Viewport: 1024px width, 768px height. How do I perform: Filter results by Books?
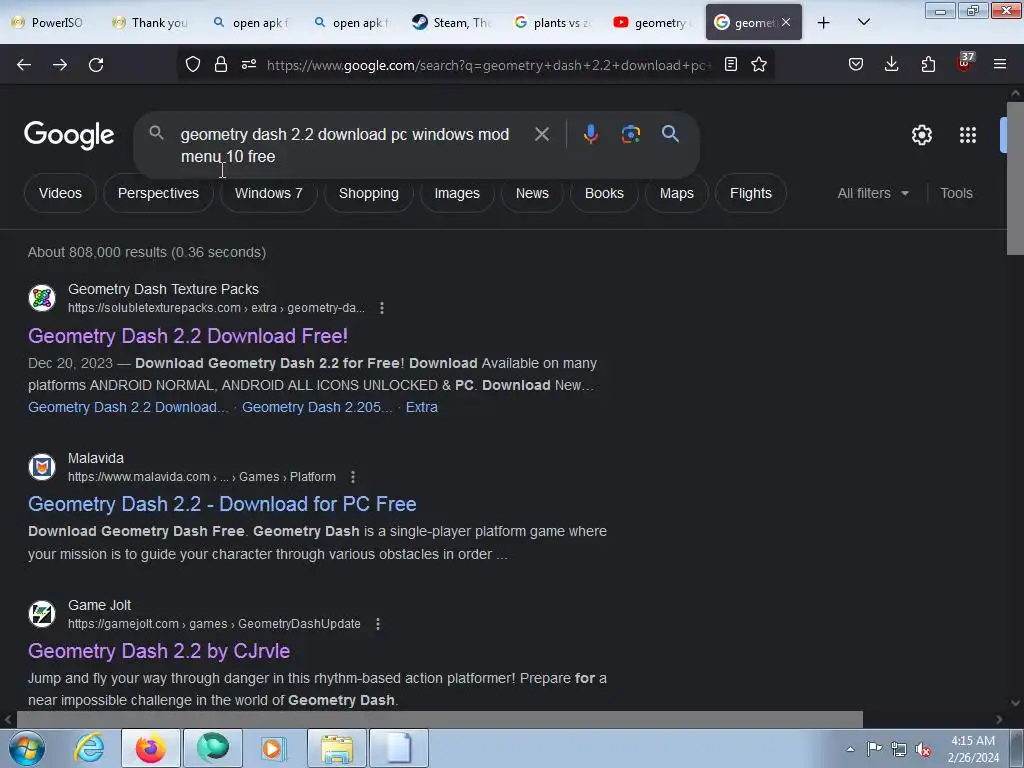[x=604, y=193]
